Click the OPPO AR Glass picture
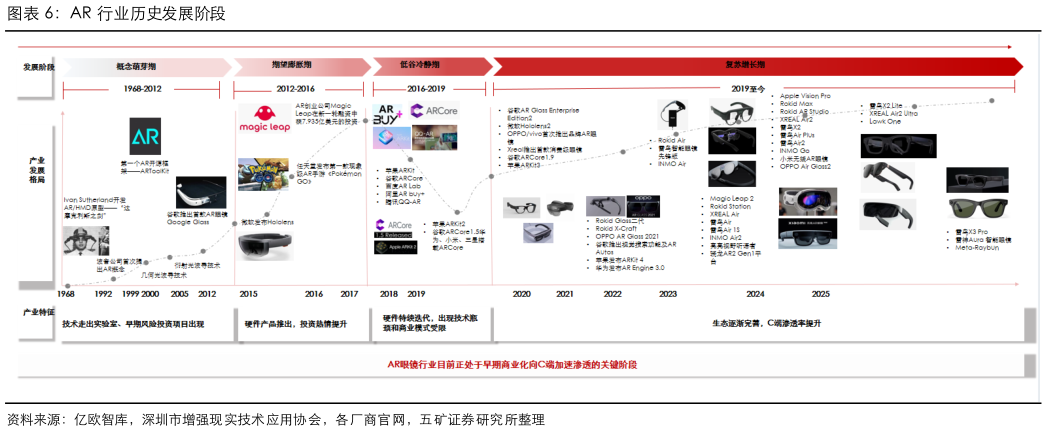The height and width of the screenshot is (431, 1047). pyautogui.click(x=643, y=206)
